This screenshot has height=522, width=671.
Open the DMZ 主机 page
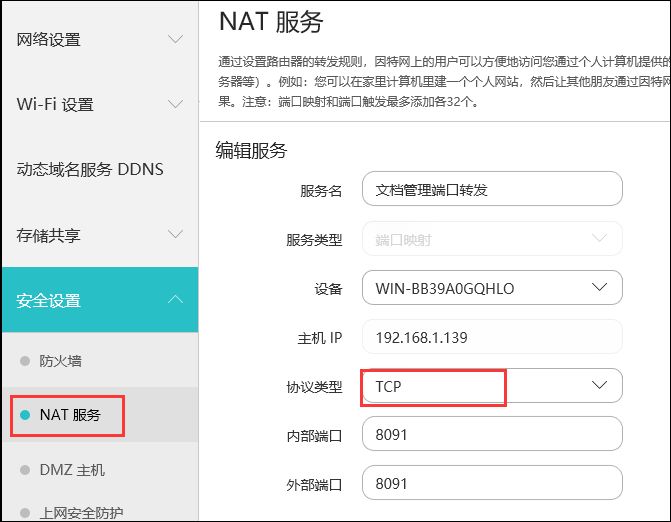72,470
